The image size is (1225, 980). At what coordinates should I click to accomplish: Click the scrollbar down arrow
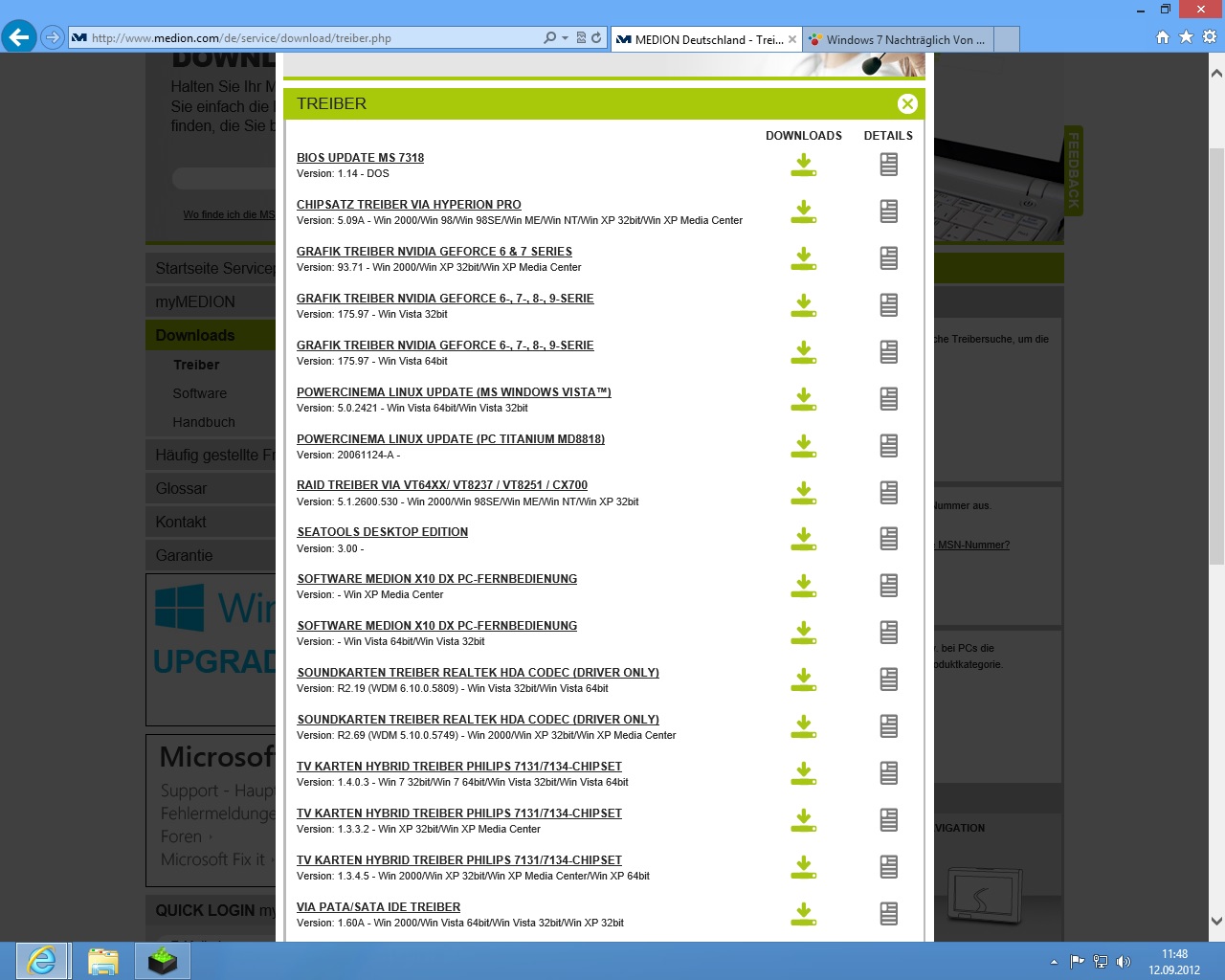1216,922
